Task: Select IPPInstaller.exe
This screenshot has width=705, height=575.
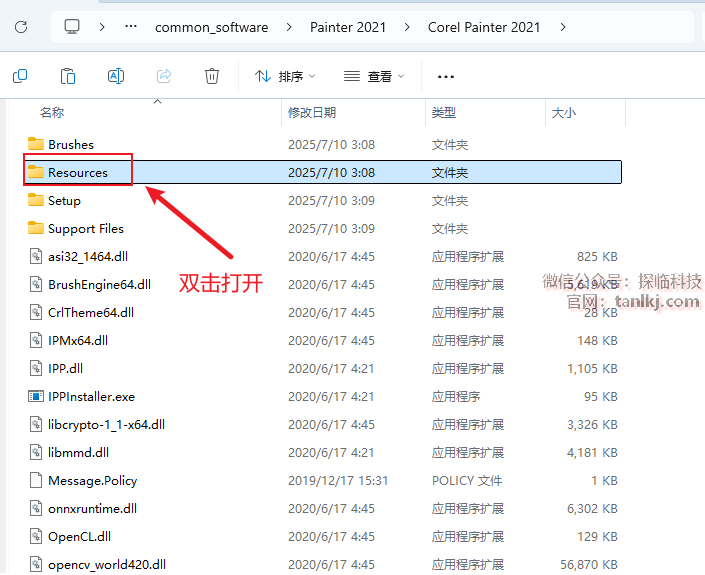Action: click(91, 397)
